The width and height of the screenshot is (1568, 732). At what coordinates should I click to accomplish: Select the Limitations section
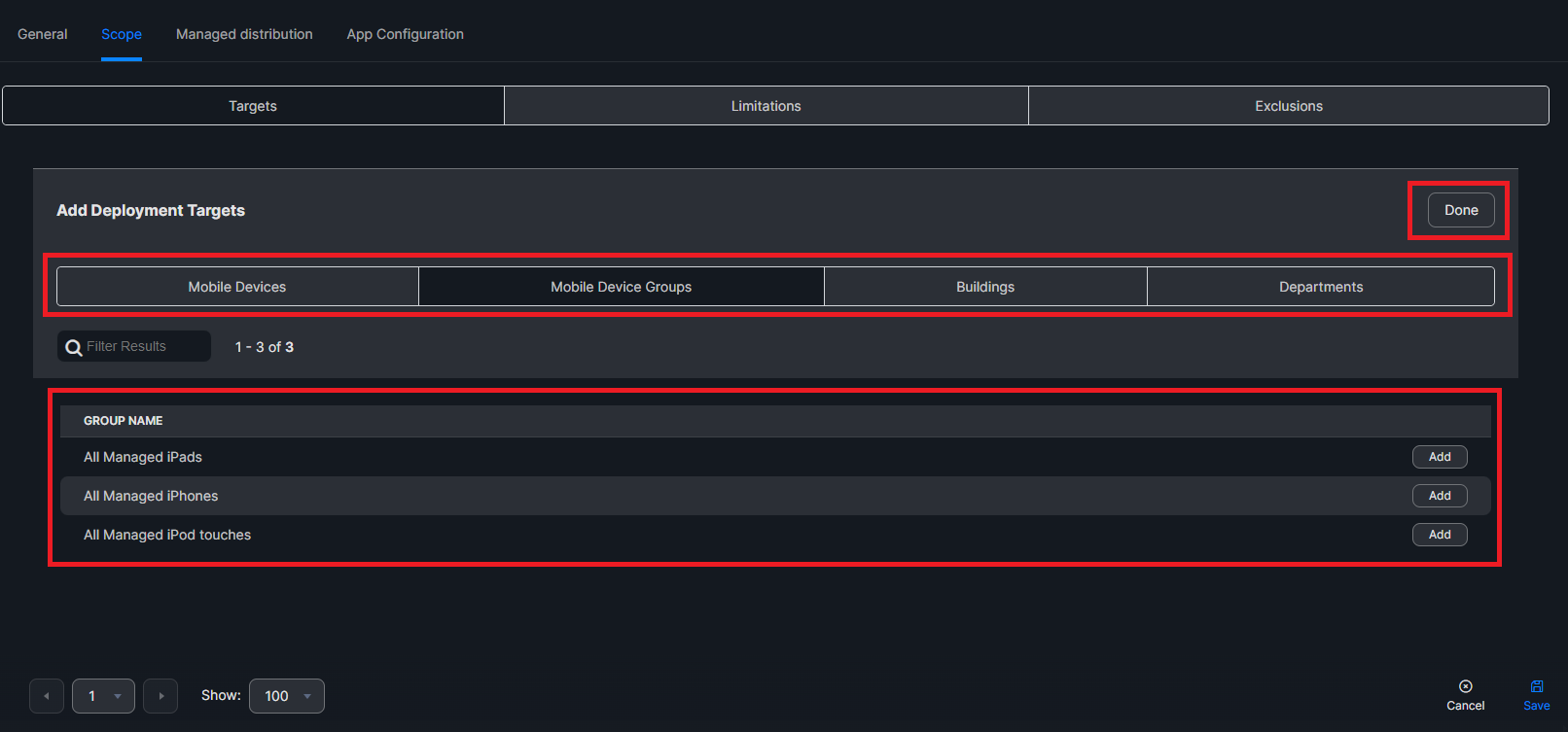pos(766,106)
